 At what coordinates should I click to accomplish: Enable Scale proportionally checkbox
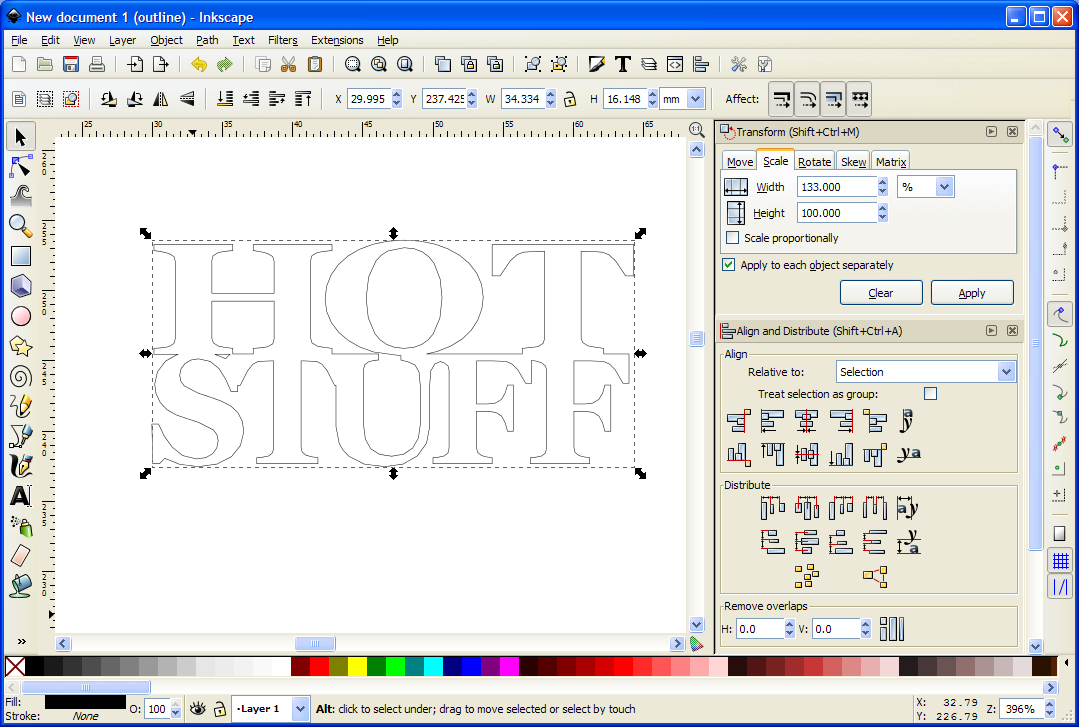tap(733, 238)
